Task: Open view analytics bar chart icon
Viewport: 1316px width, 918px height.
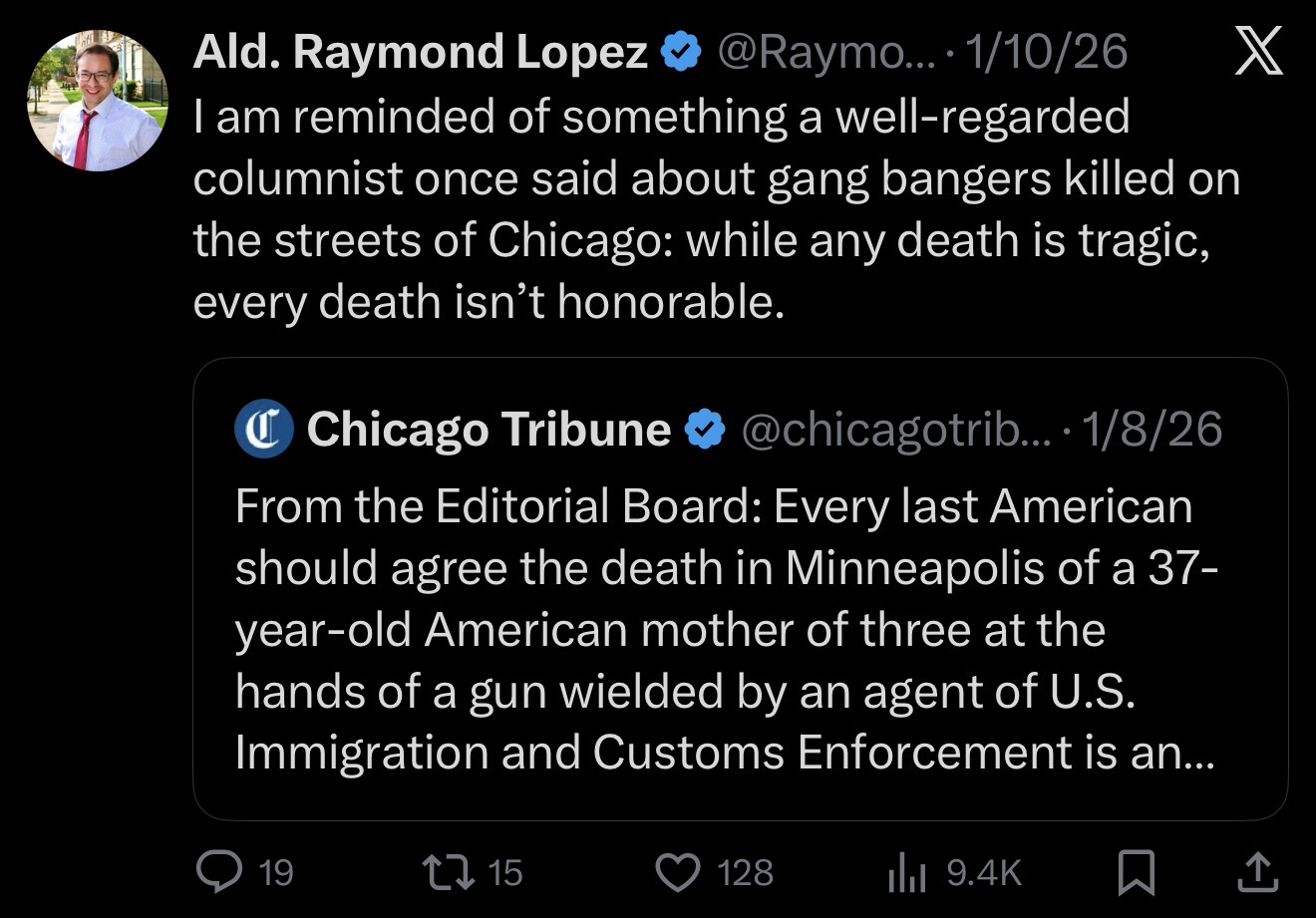Action: [907, 873]
